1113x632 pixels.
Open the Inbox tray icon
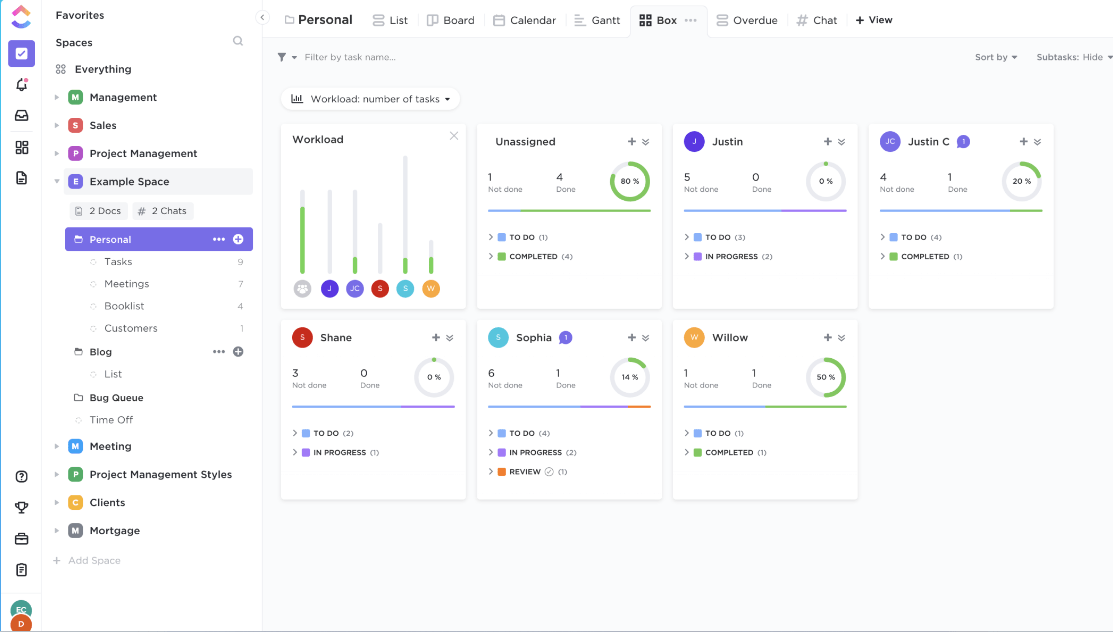pyautogui.click(x=22, y=116)
